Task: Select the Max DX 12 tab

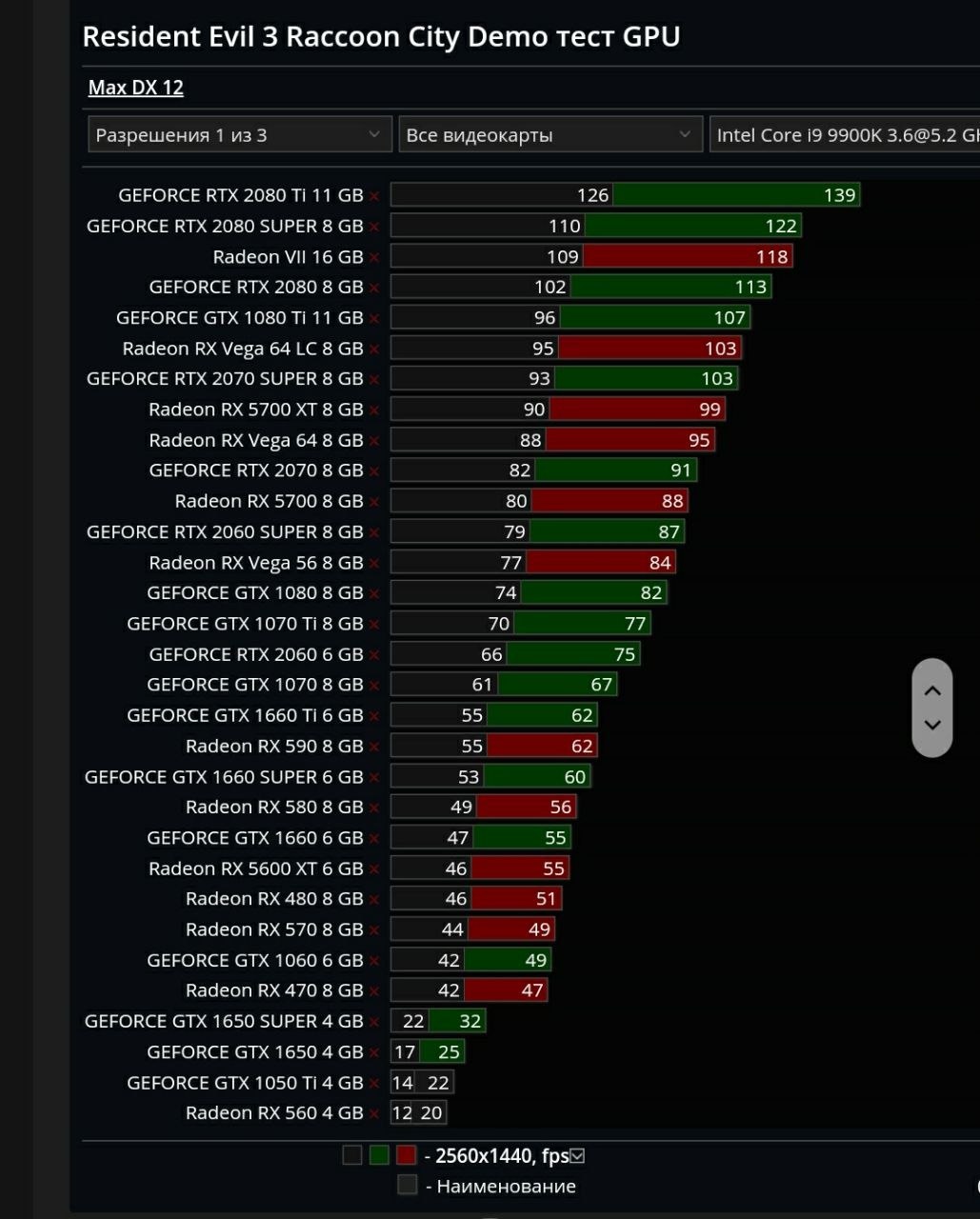Action: pyautogui.click(x=136, y=88)
